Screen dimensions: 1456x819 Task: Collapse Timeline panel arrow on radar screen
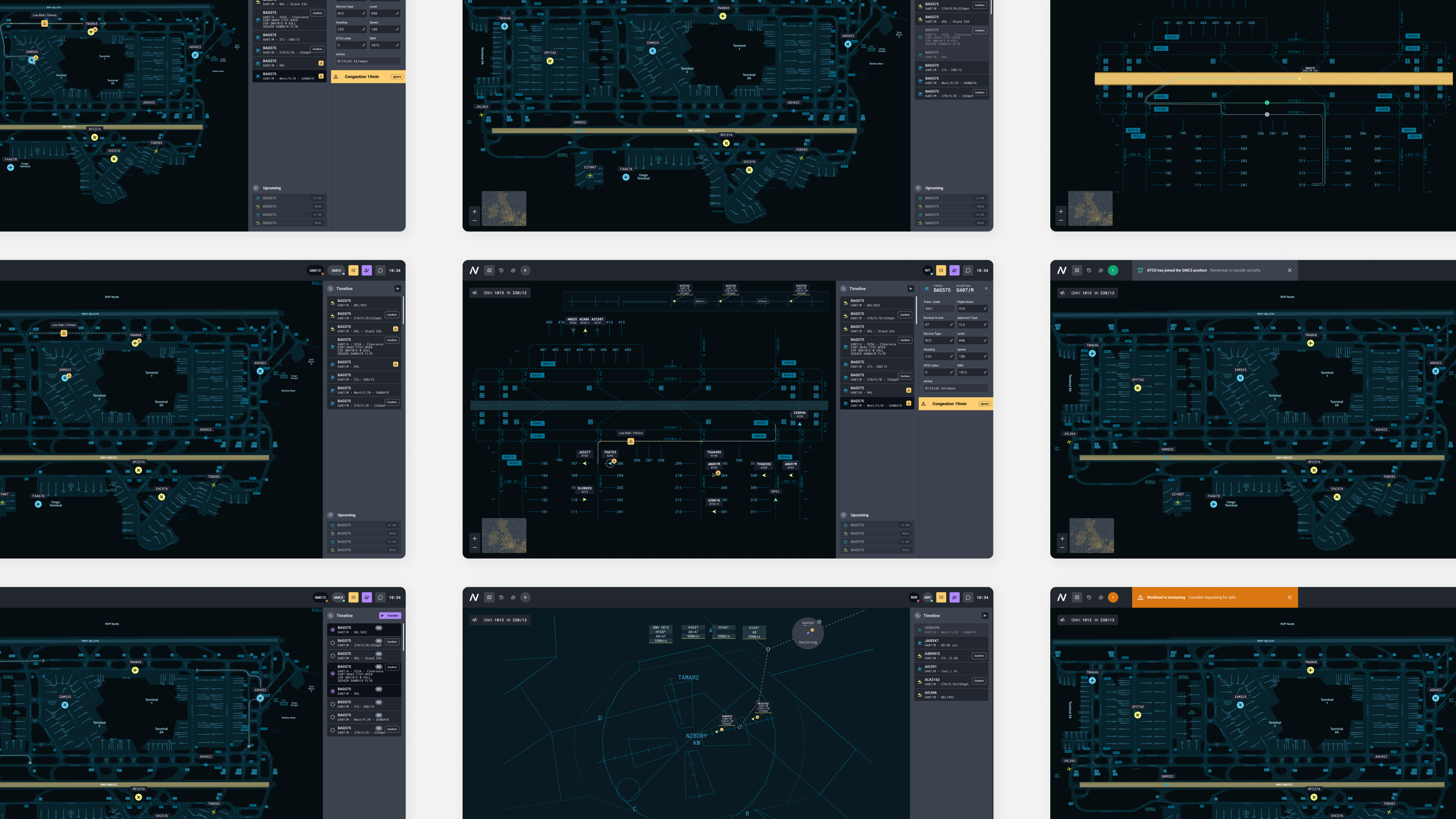(x=985, y=615)
